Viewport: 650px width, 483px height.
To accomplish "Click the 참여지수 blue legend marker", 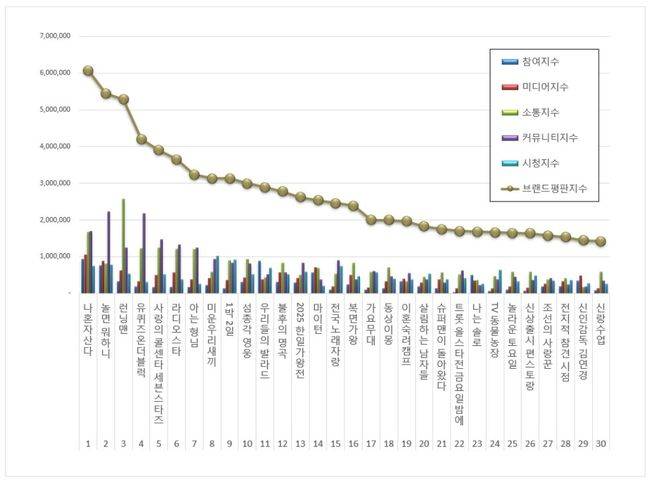I will click(510, 62).
